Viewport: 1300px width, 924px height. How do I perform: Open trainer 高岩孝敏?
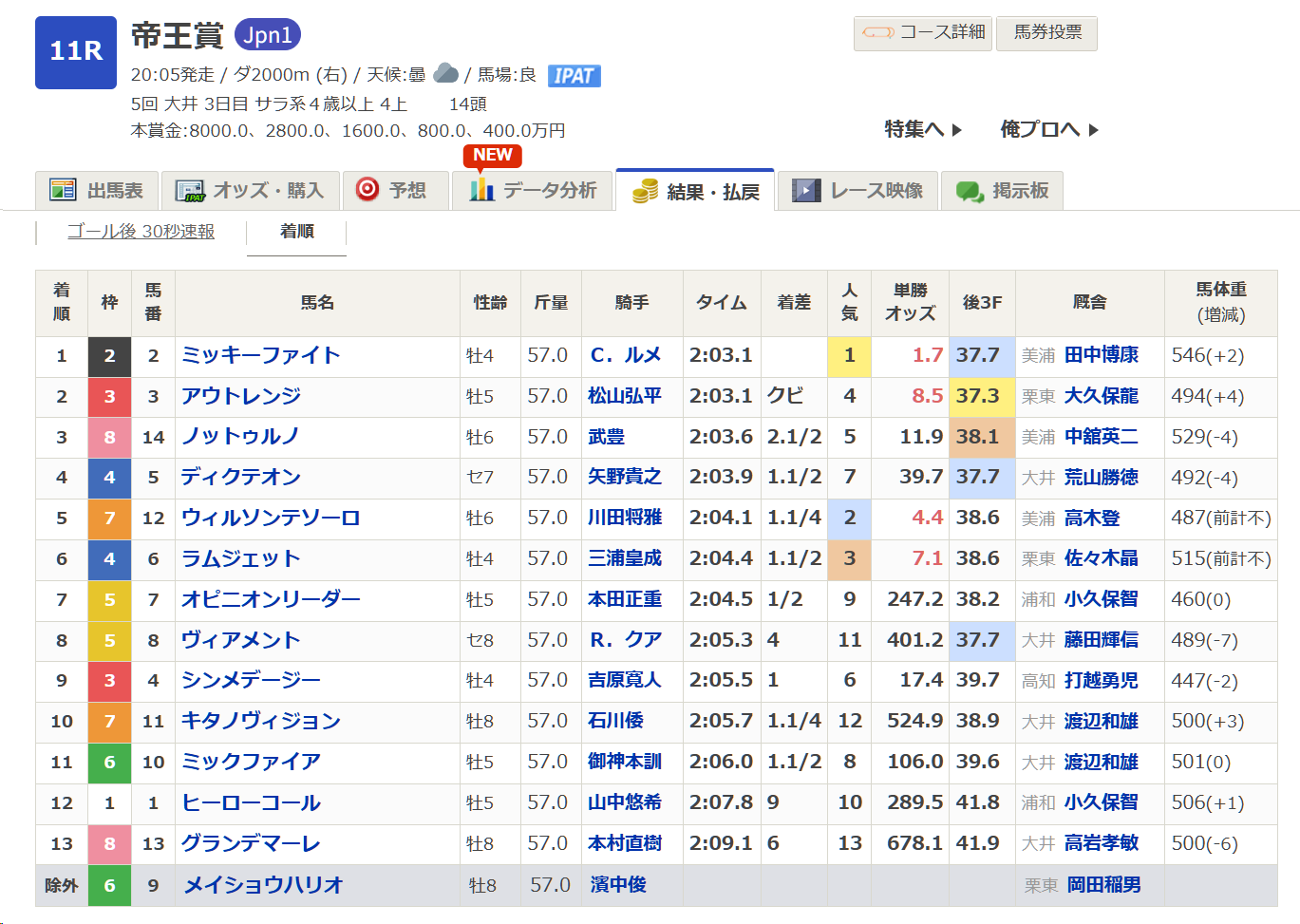pos(1102,843)
